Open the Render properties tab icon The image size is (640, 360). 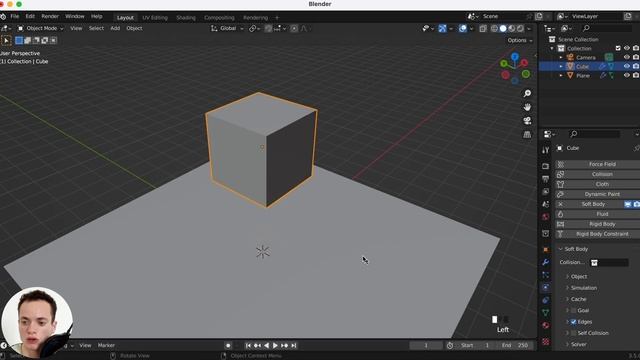click(545, 166)
